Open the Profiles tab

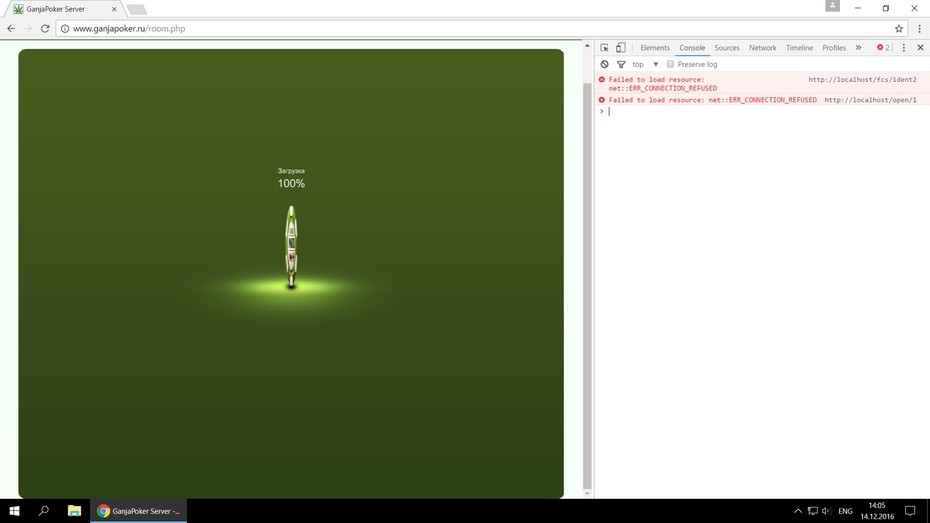(834, 48)
